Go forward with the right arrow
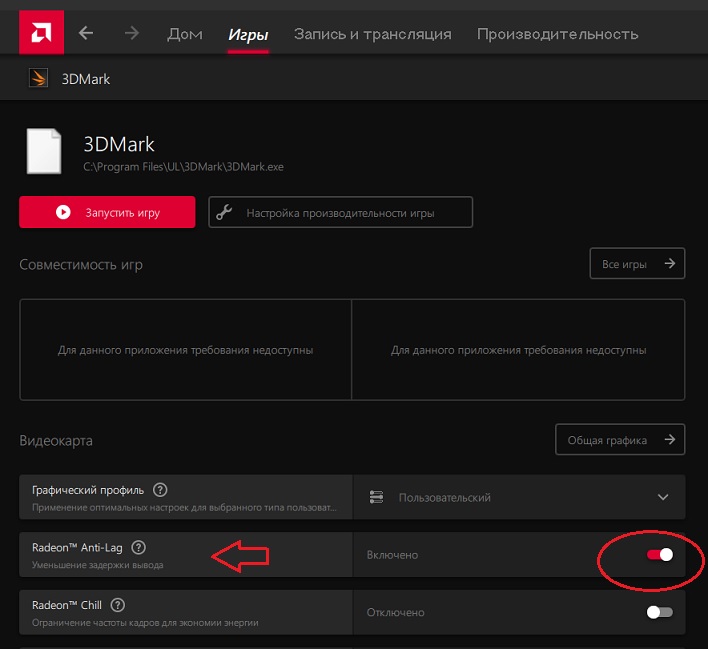 pyautogui.click(x=132, y=33)
